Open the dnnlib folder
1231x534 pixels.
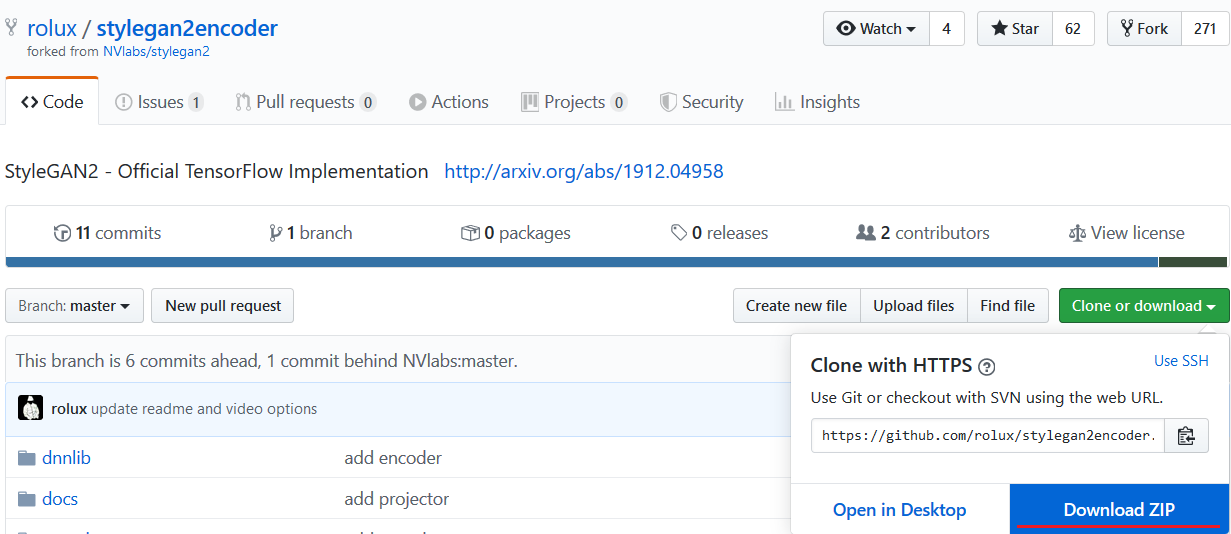[66, 458]
